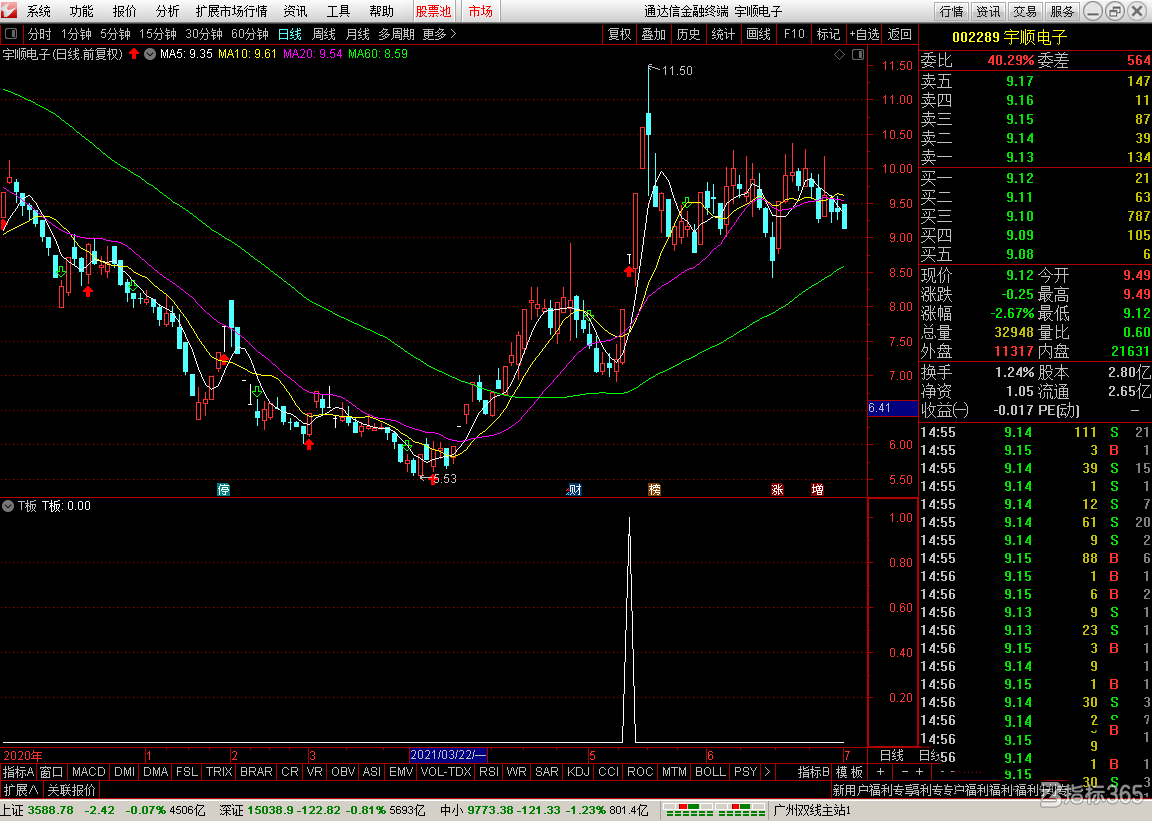This screenshot has width=1152, height=822.
Task: Click the panel layout icon at chart top right
Action: click(x=857, y=54)
